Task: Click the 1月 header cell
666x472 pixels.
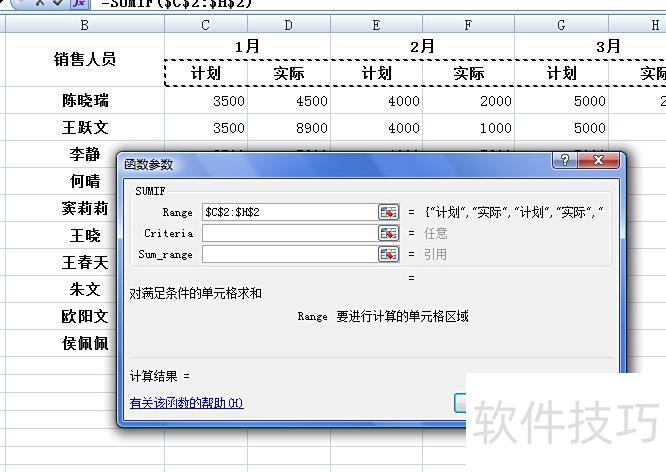Action: (247, 46)
